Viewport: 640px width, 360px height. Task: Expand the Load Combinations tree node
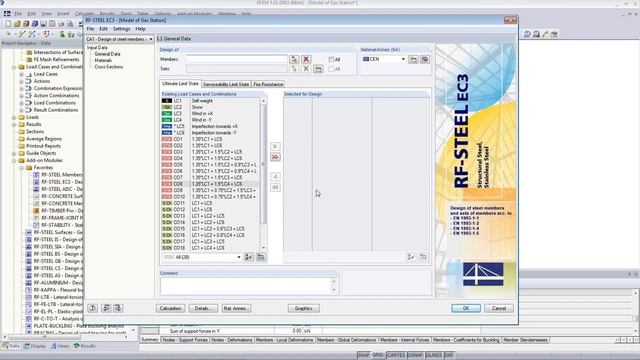tap(21, 103)
